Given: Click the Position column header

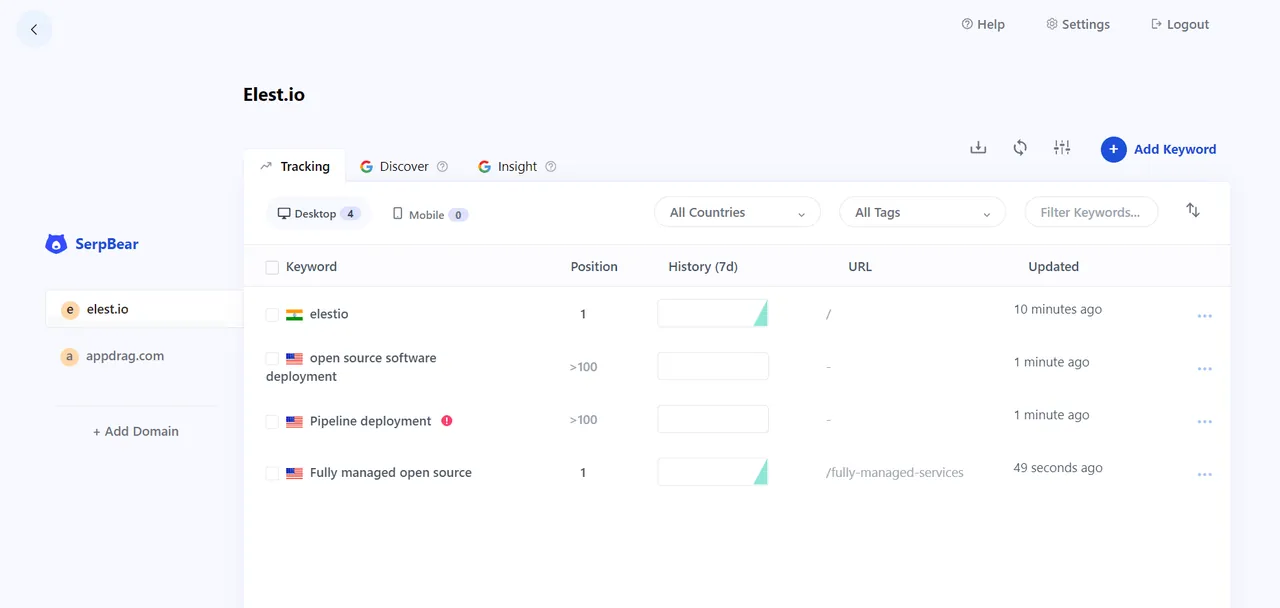Looking at the screenshot, I should (x=594, y=267).
